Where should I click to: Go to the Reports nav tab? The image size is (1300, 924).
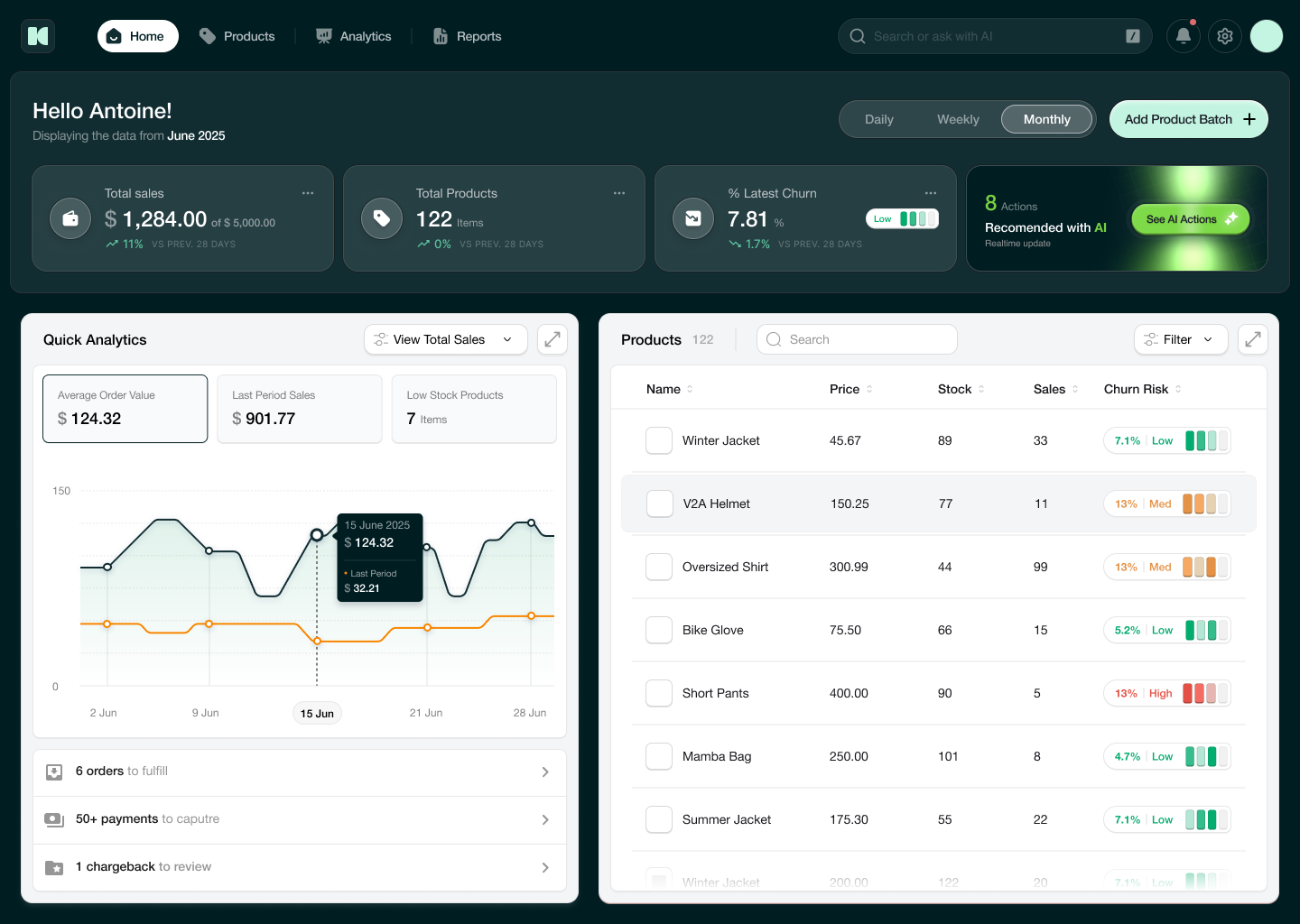click(x=467, y=36)
